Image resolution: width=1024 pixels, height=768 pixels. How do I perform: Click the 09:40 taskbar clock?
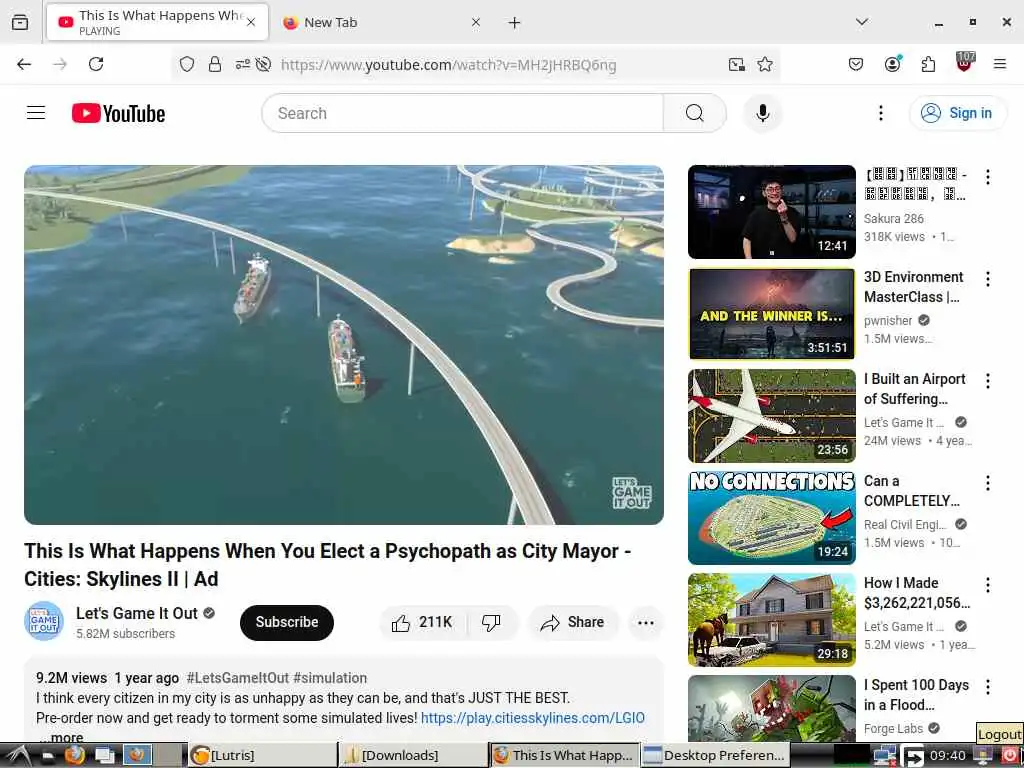(x=947, y=756)
